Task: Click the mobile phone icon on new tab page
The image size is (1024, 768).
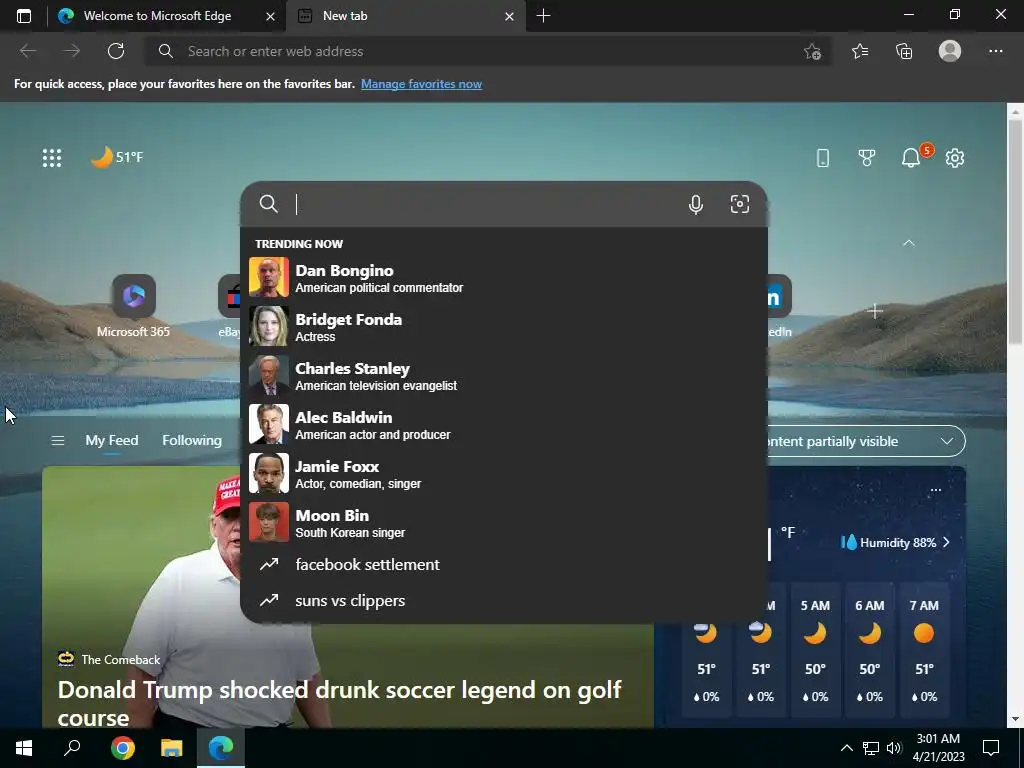Action: tap(823, 157)
